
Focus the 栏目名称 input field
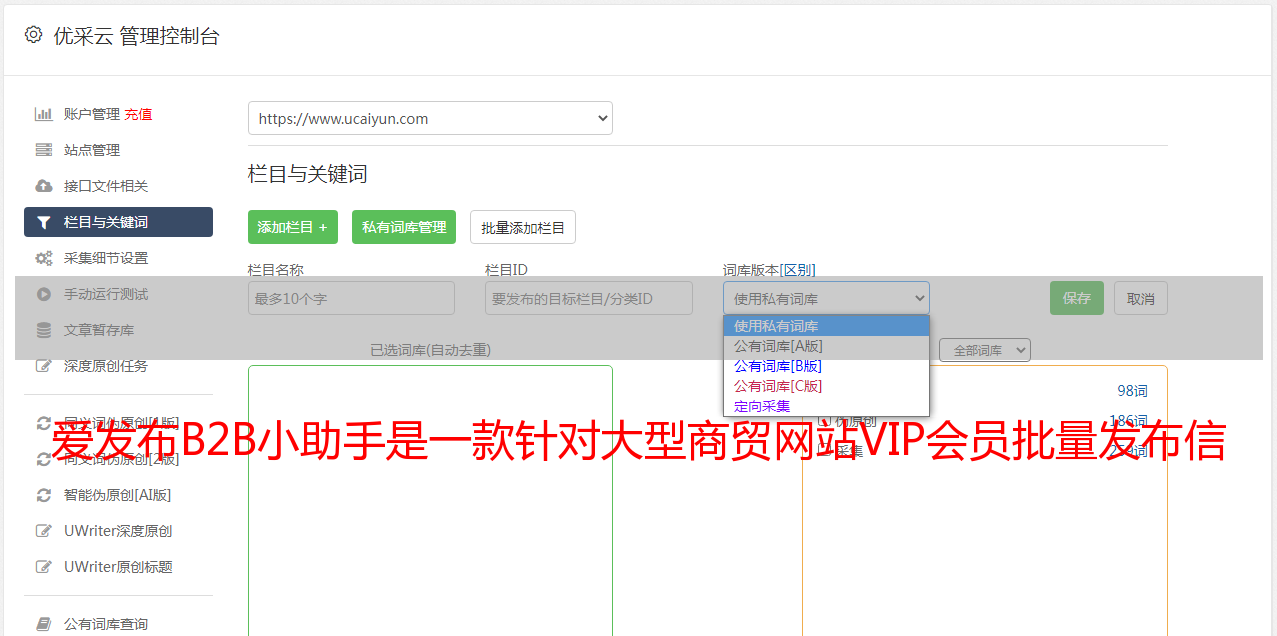pyautogui.click(x=351, y=298)
